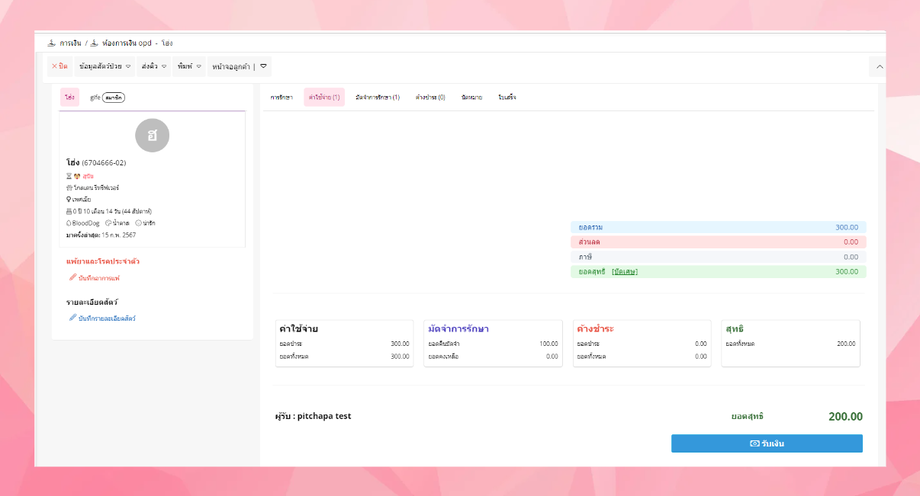Click the มาครั้งล่าสุด 15 ก.พ. 2567 text
Image resolution: width=920 pixels, height=496 pixels.
pos(101,235)
